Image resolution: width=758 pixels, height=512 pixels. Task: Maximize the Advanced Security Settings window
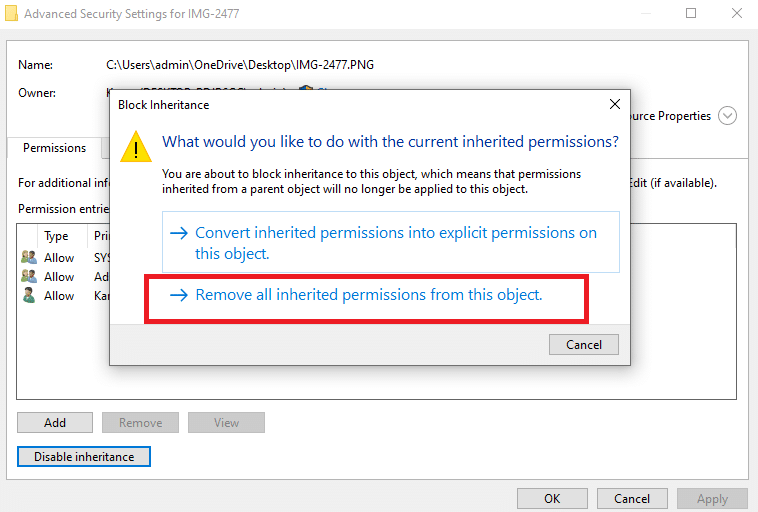[691, 14]
